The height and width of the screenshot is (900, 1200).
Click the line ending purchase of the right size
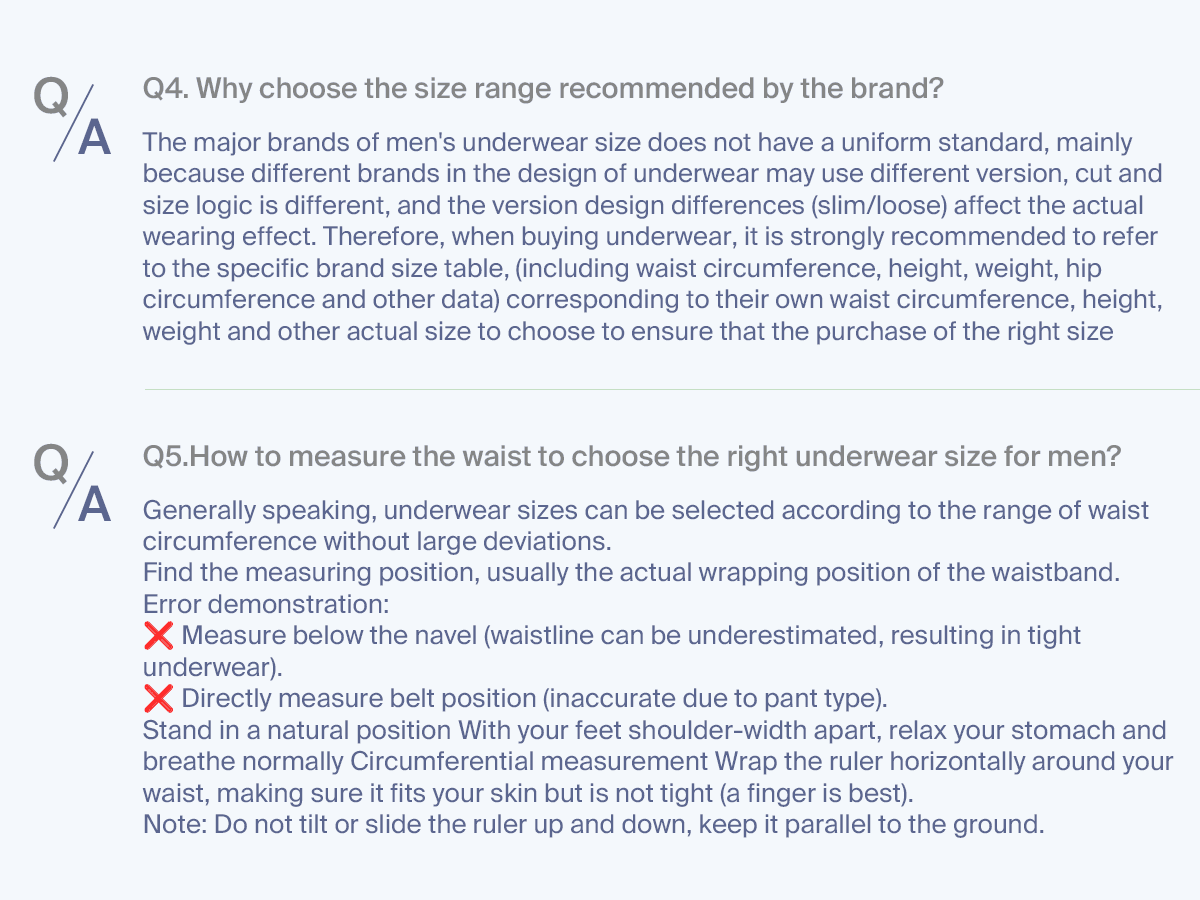tap(628, 331)
